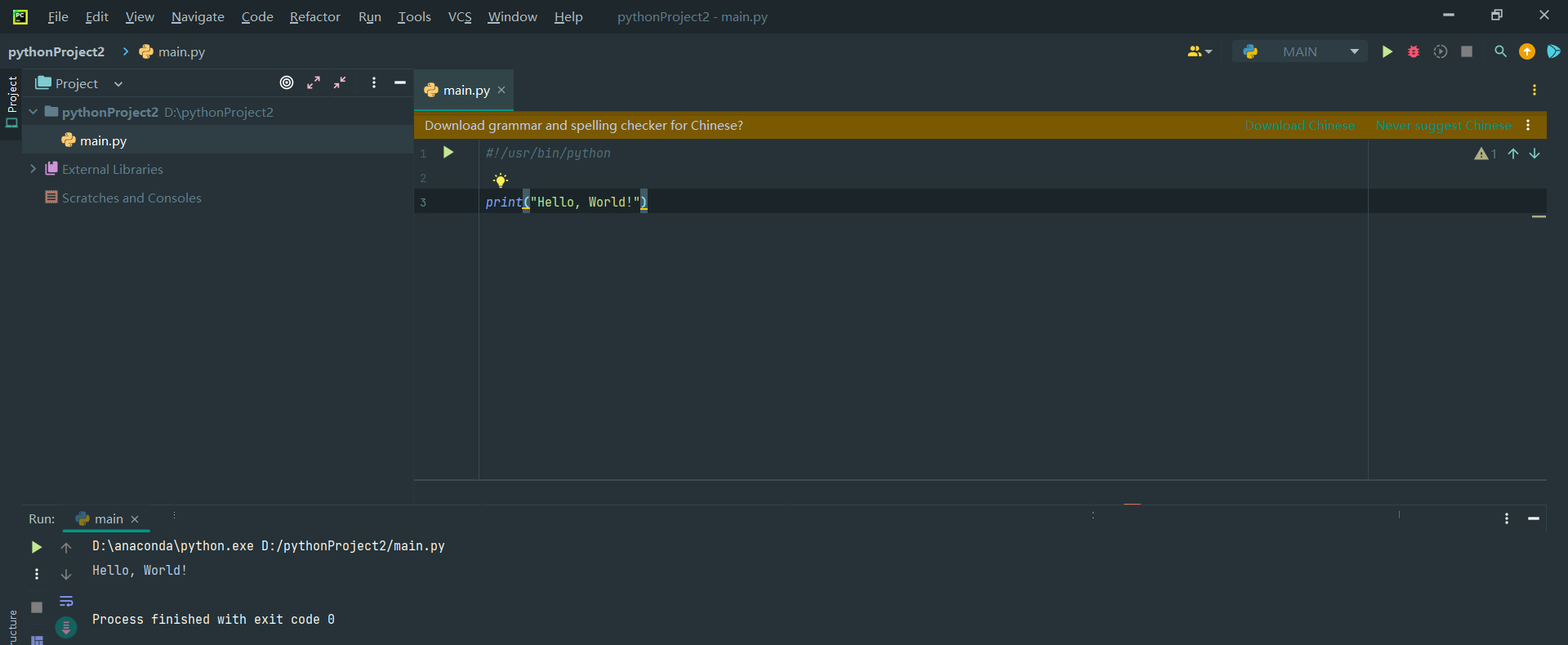Hide the Project panel with minus icon
This screenshot has height=645, width=1568.
pos(400,82)
